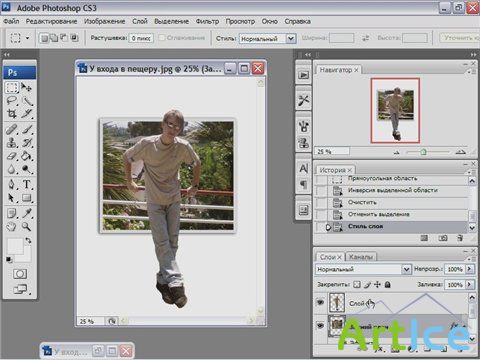Select the Zoom tool
Image resolution: width=480 pixels, height=360 pixels.
(x=27, y=227)
